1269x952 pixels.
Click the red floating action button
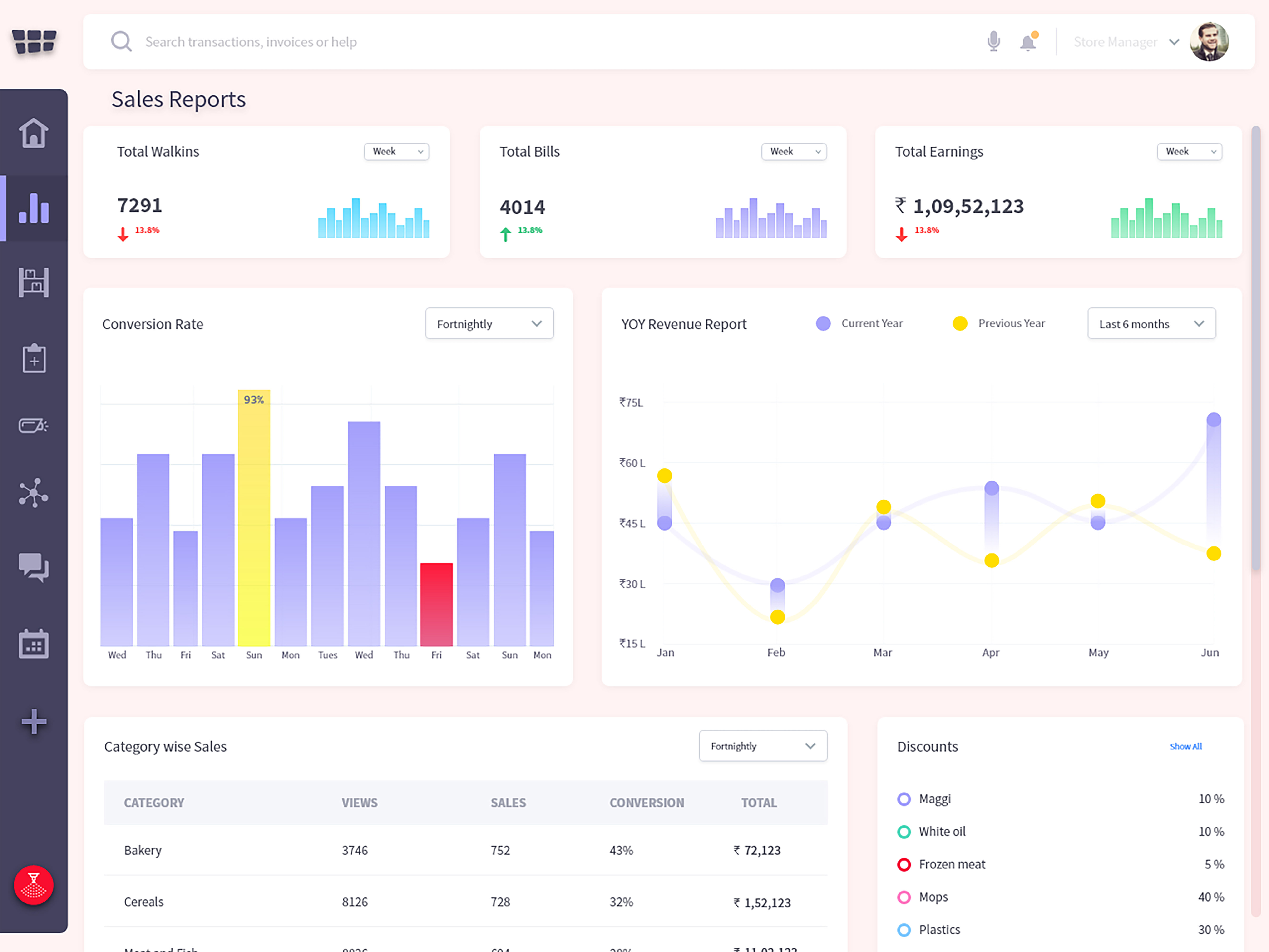[x=33, y=885]
